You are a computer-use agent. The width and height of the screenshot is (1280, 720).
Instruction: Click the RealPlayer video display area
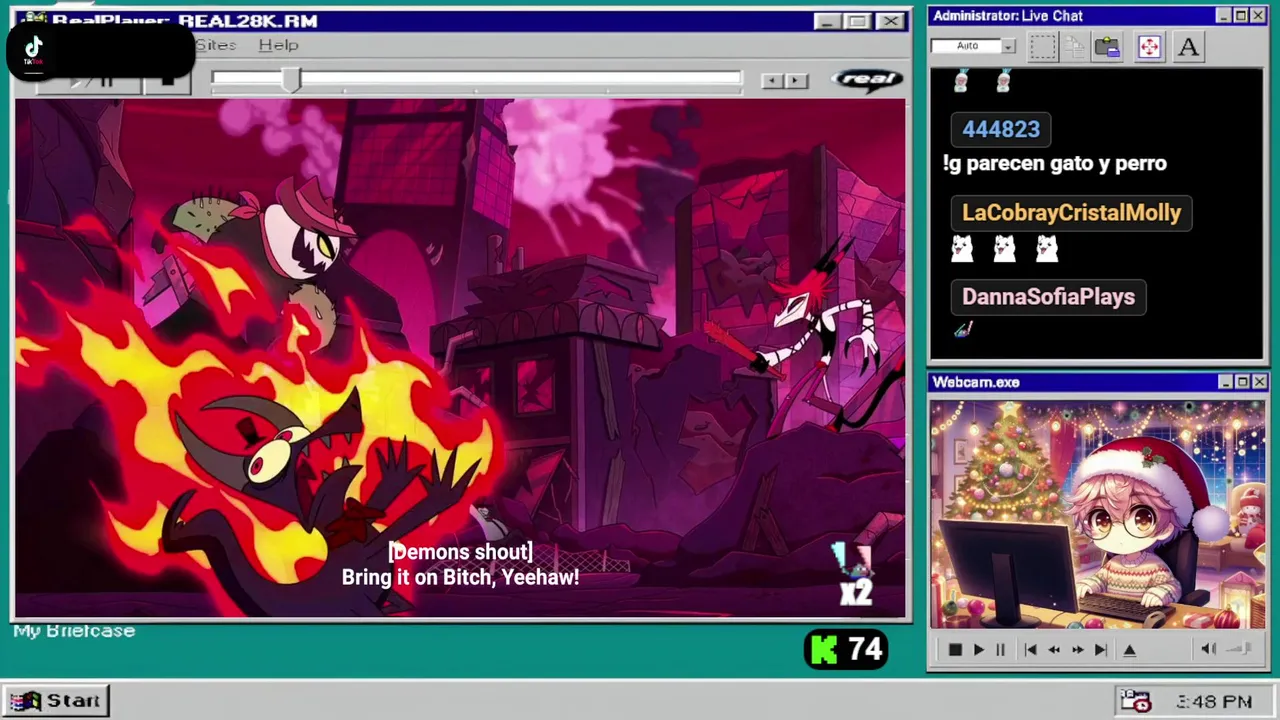coord(460,358)
